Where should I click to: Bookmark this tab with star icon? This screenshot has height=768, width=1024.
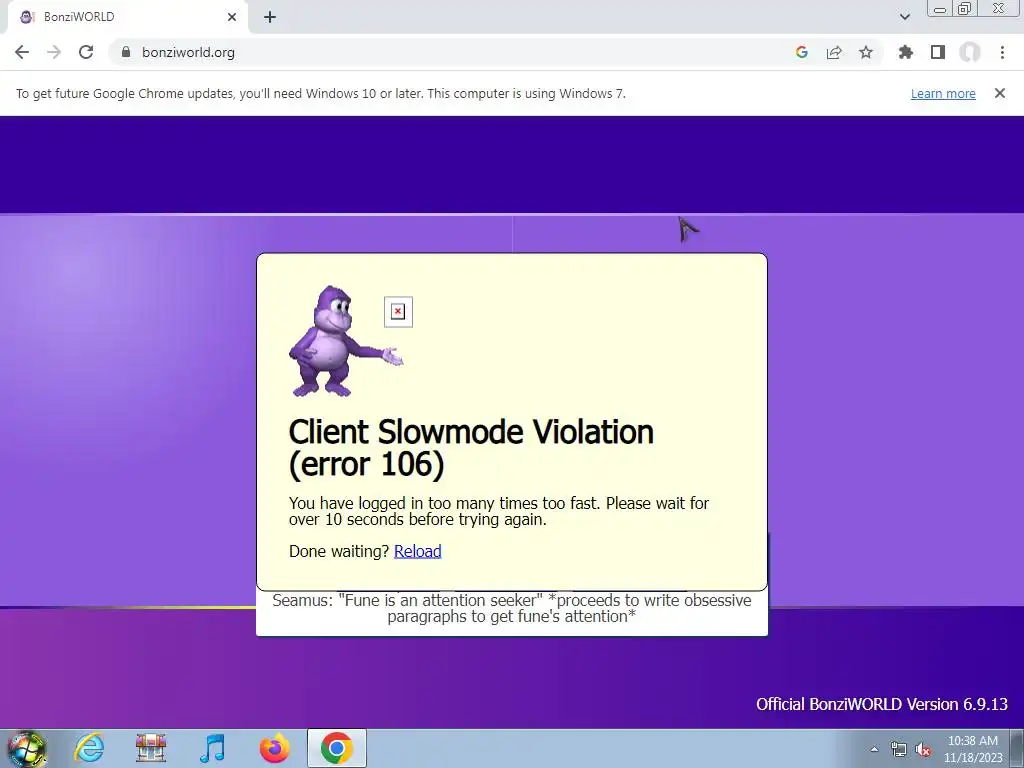point(866,52)
